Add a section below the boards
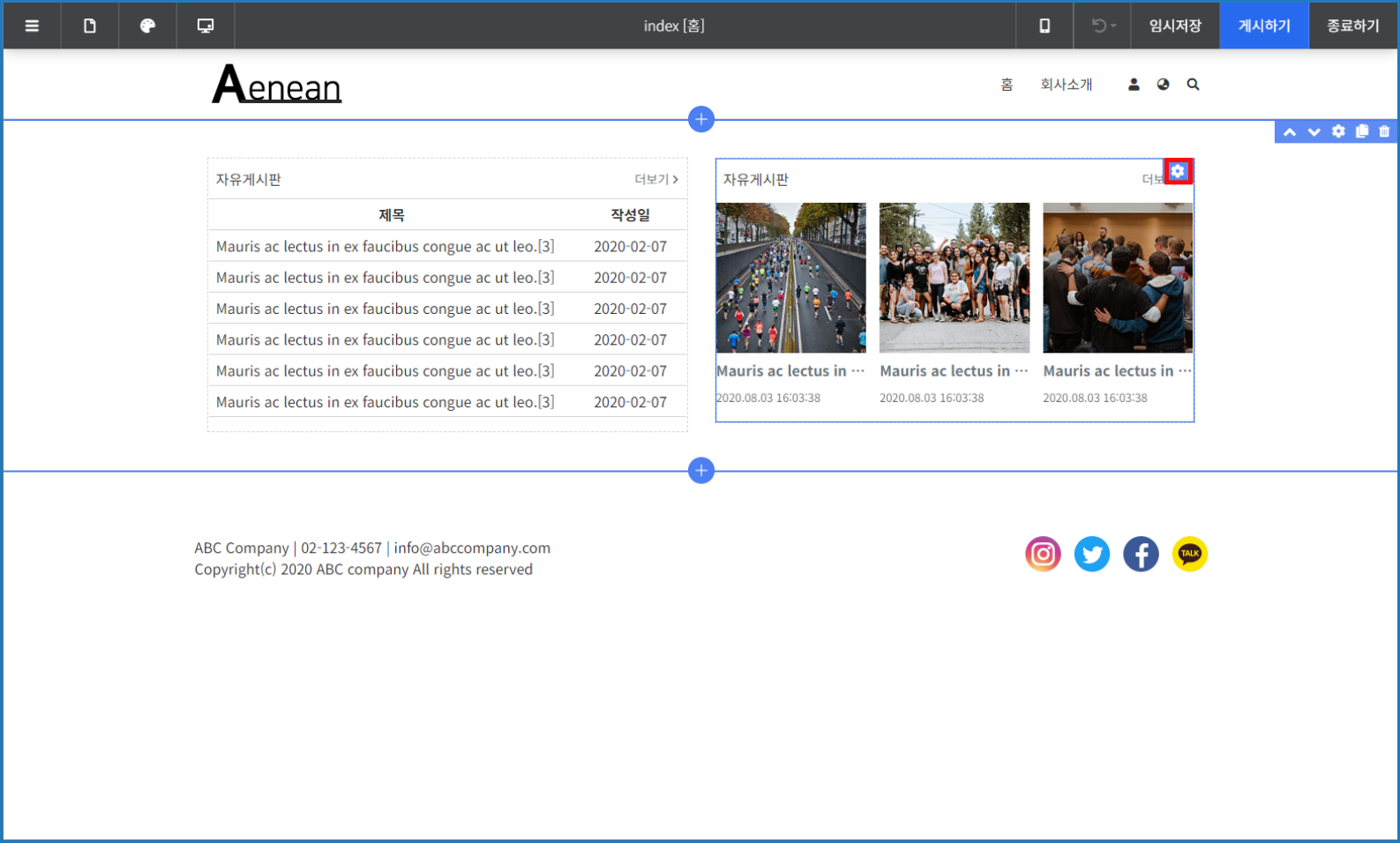 701,471
